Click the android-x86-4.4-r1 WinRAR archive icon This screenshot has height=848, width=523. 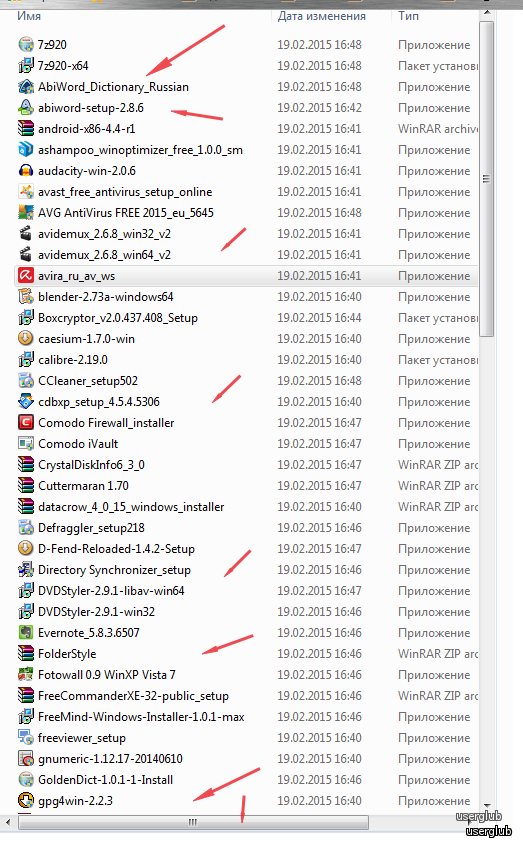pos(25,129)
